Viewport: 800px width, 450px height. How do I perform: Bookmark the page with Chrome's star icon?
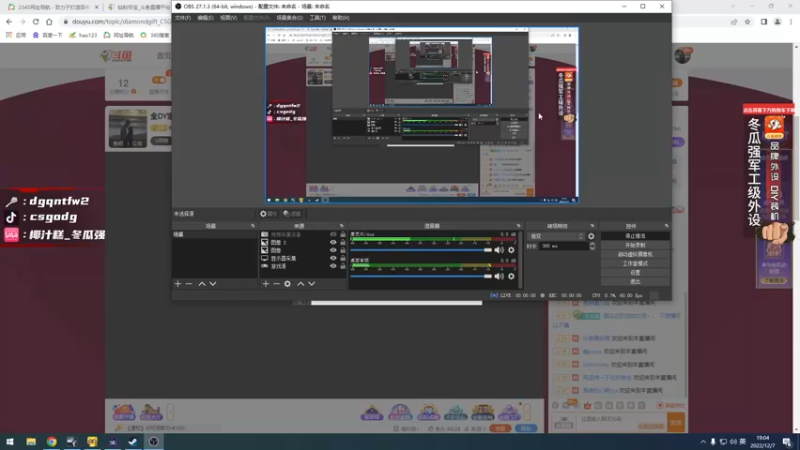click(747, 22)
